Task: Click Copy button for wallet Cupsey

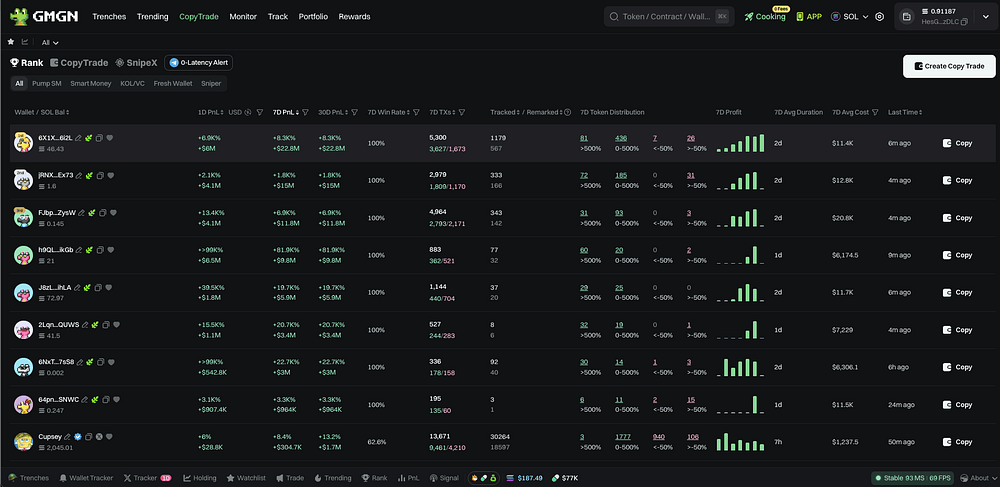Action: pos(957,442)
